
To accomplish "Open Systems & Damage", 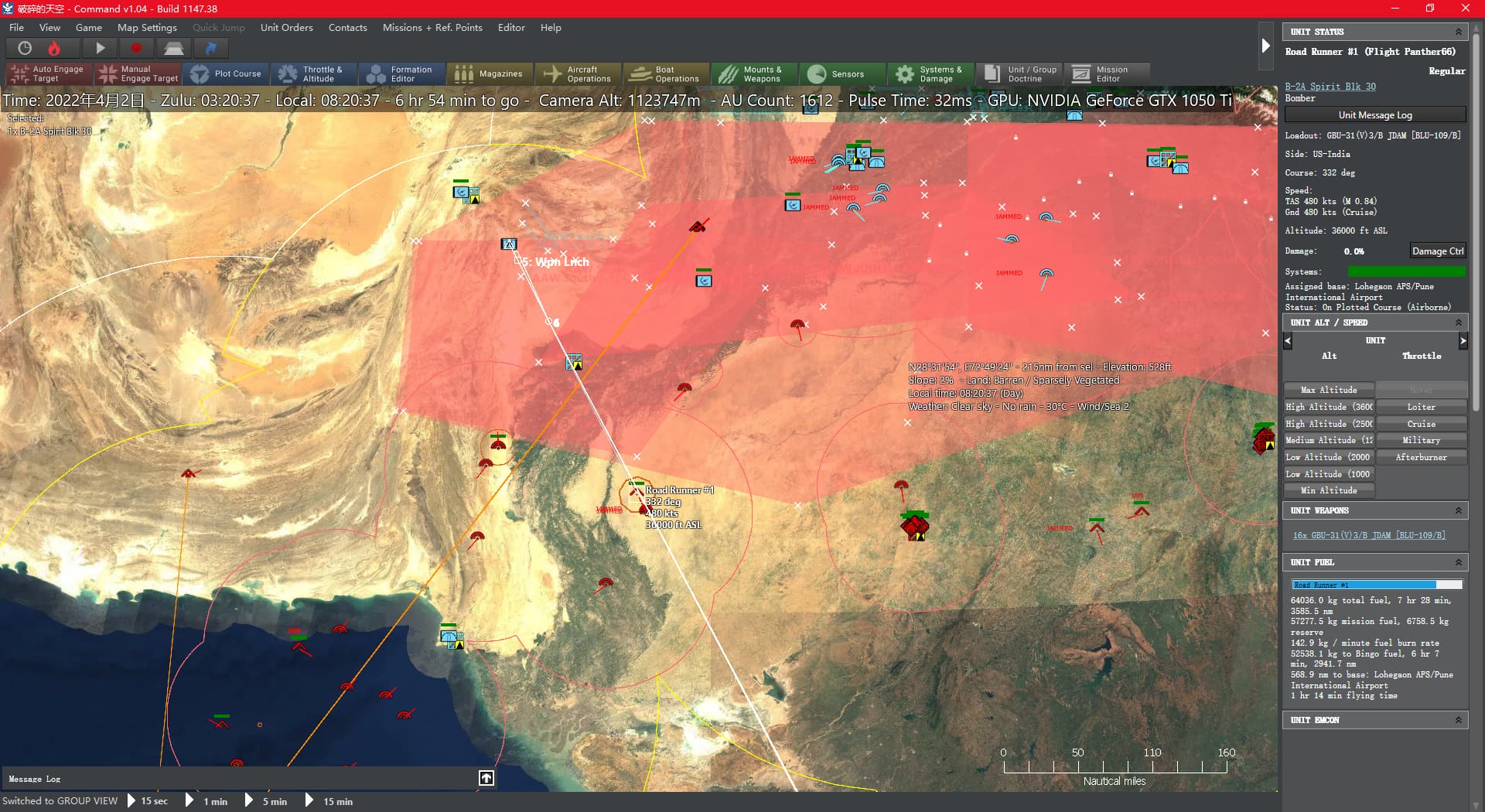I will 931,73.
